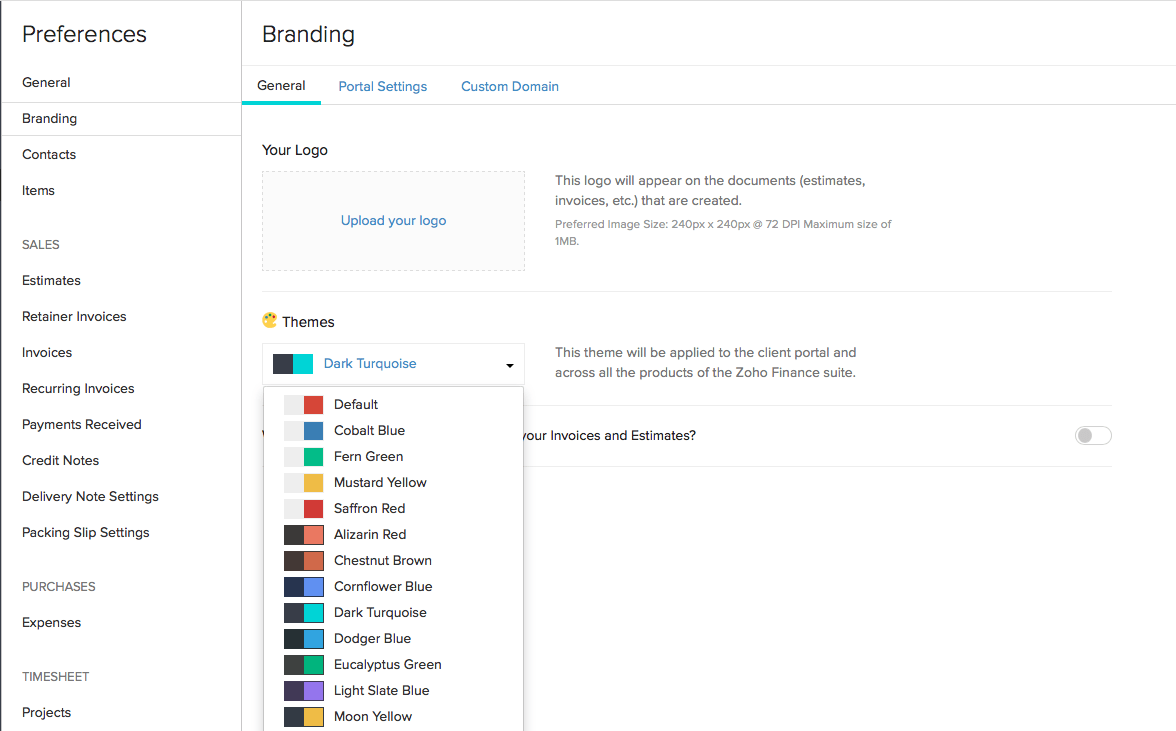Open the theme selection dropdown
Screen dimensions: 1176x731
tap(509, 363)
